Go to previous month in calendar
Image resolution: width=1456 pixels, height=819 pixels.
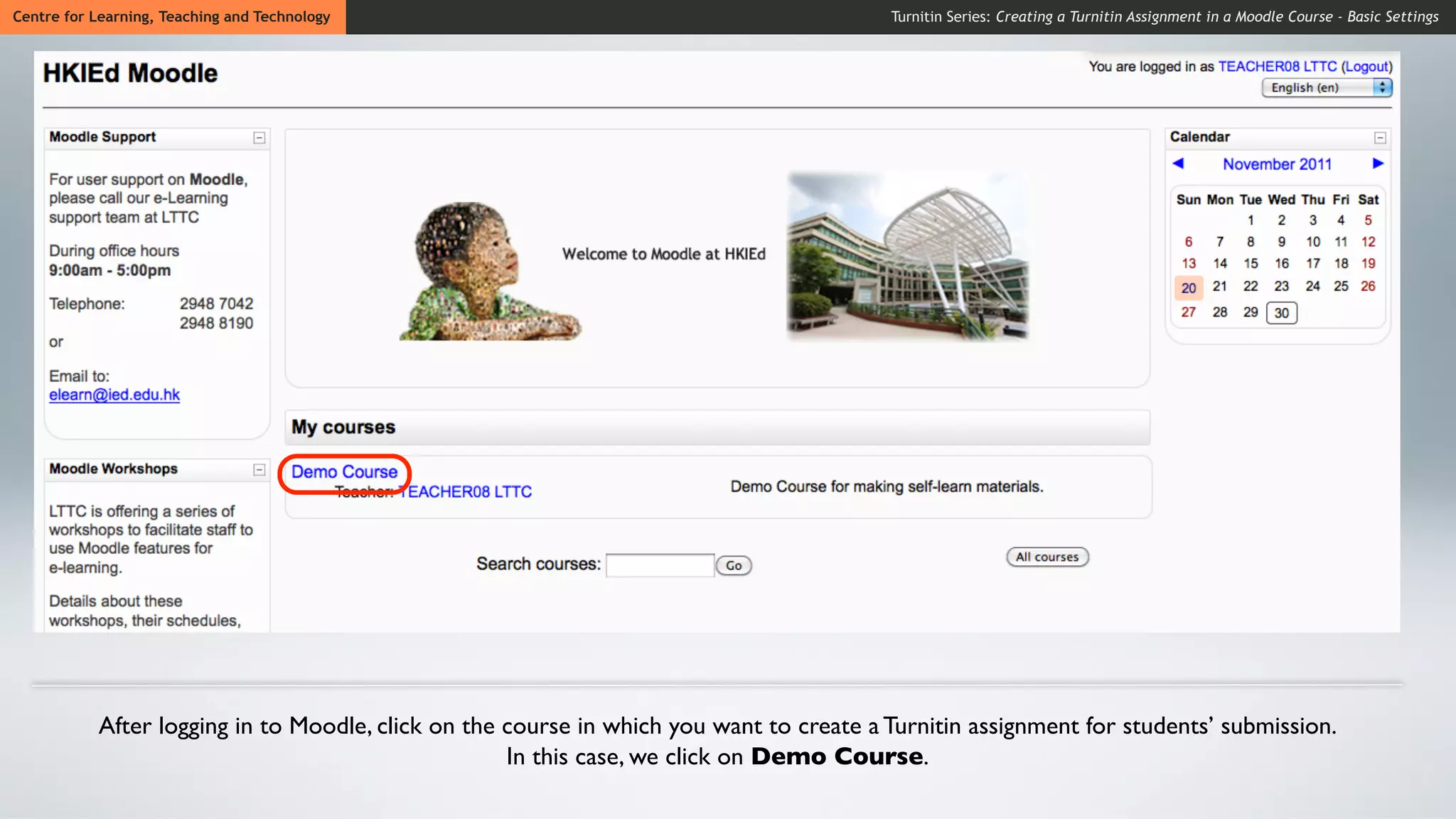coord(1178,164)
